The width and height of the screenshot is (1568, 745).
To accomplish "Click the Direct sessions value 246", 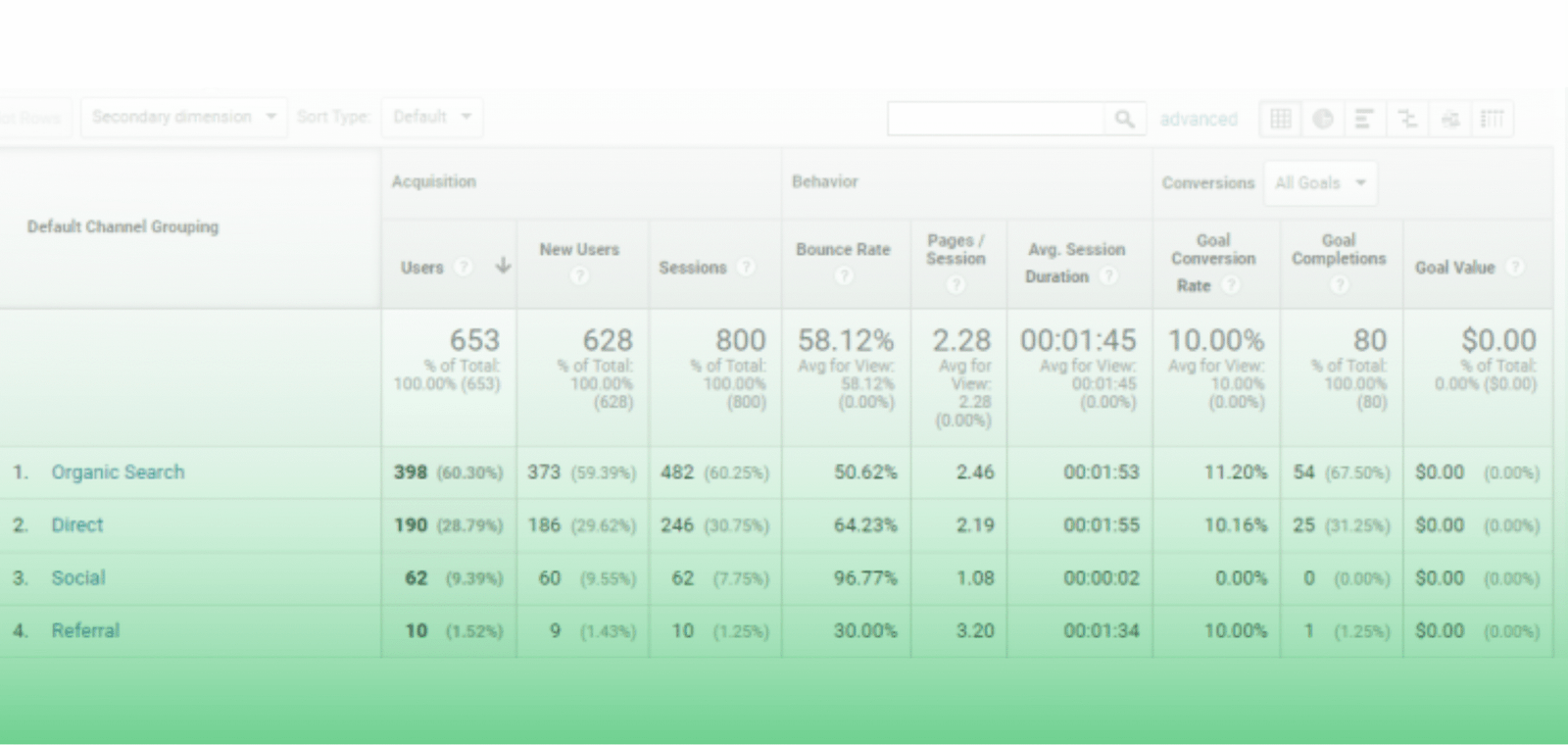I will point(677,525).
